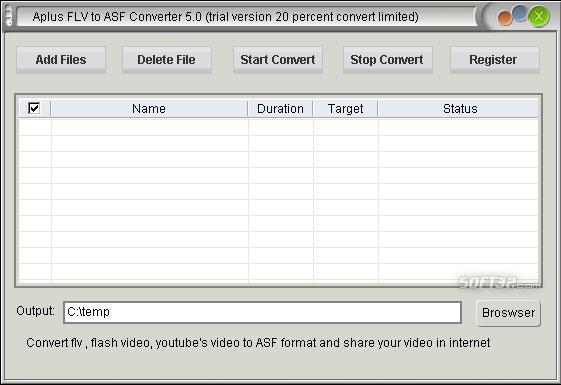Click the orange circle icon in title bar

[x=504, y=19]
